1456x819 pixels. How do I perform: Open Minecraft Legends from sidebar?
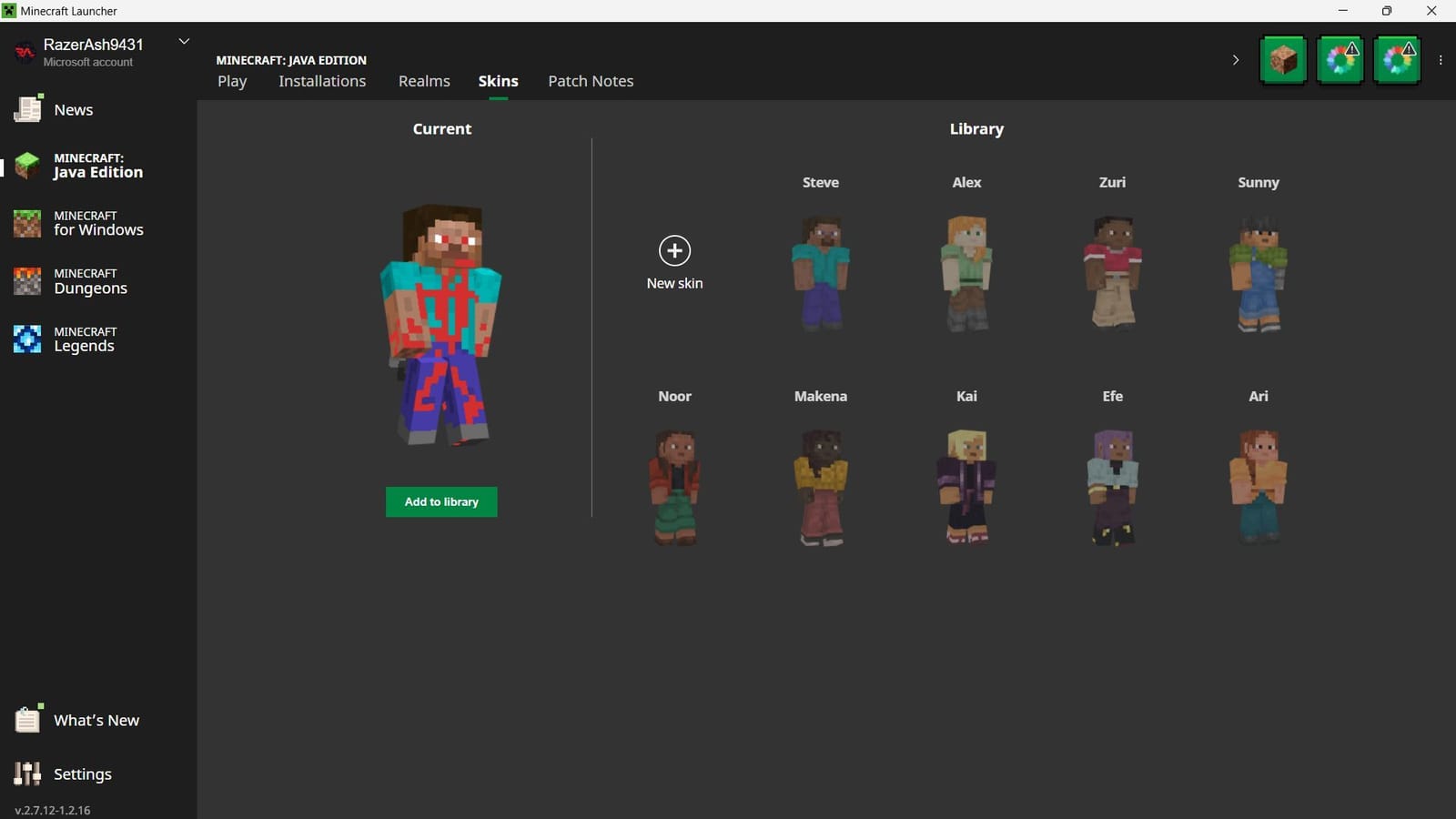pyautogui.click(x=84, y=339)
